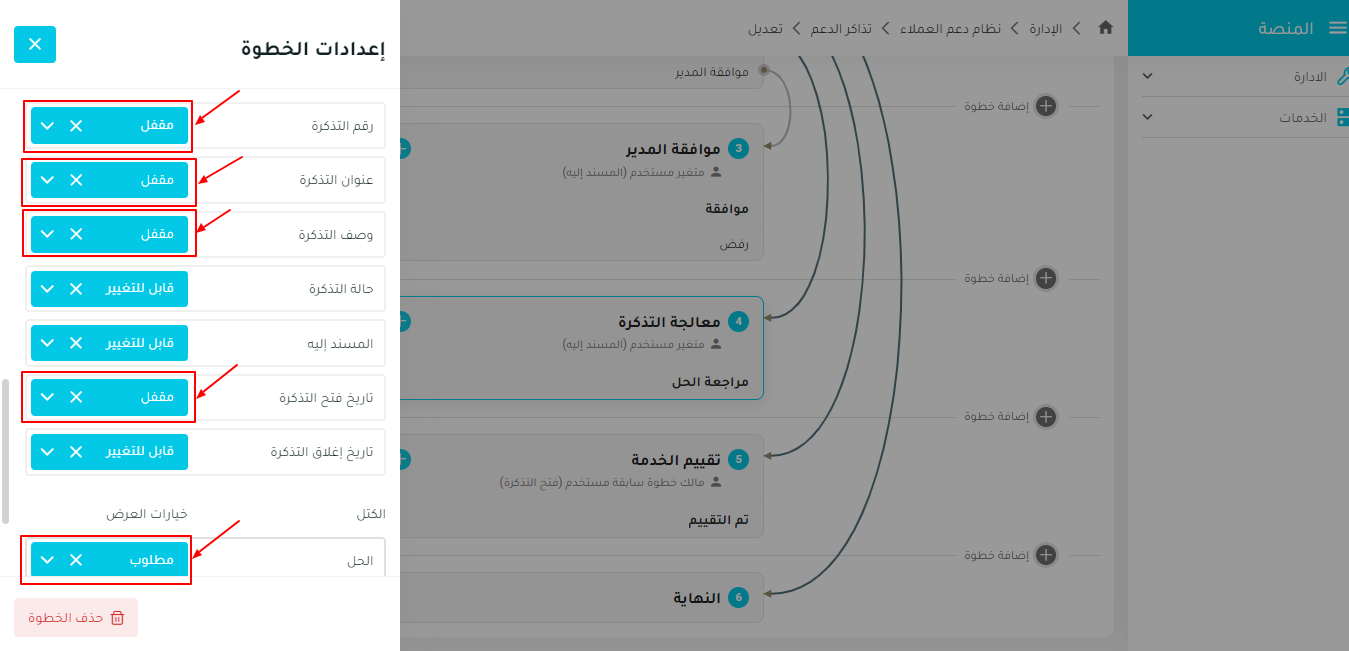Click the wrench icon for الادارة
Image resolution: width=1349 pixels, height=651 pixels.
tap(1342, 77)
